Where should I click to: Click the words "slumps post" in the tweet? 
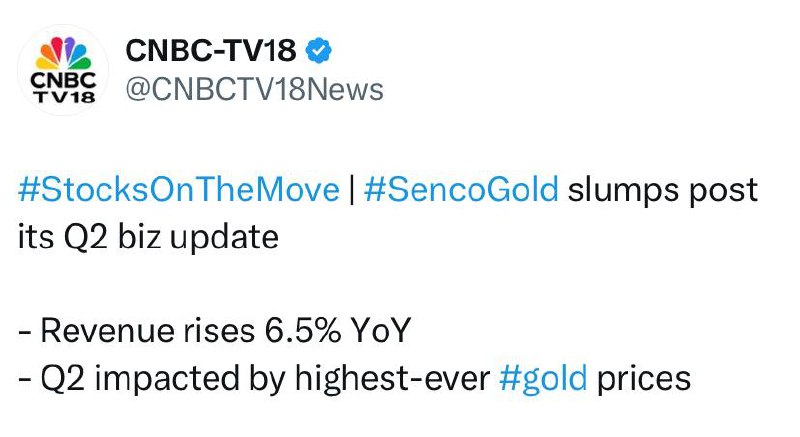(x=662, y=191)
